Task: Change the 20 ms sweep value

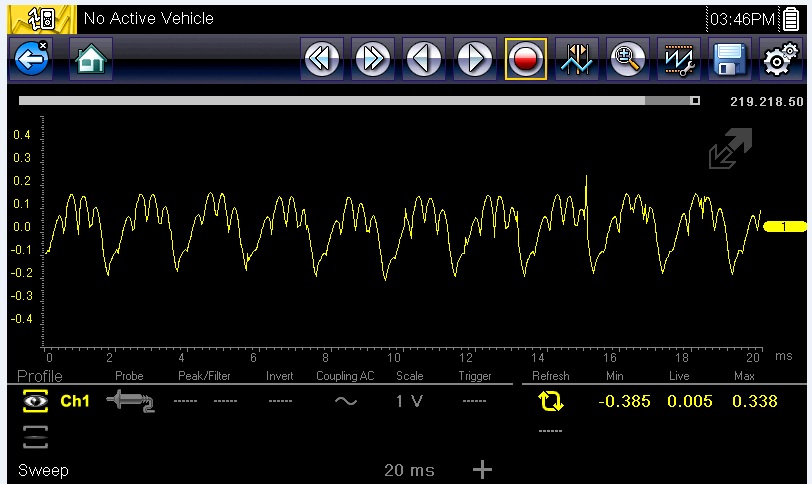Action: (409, 470)
